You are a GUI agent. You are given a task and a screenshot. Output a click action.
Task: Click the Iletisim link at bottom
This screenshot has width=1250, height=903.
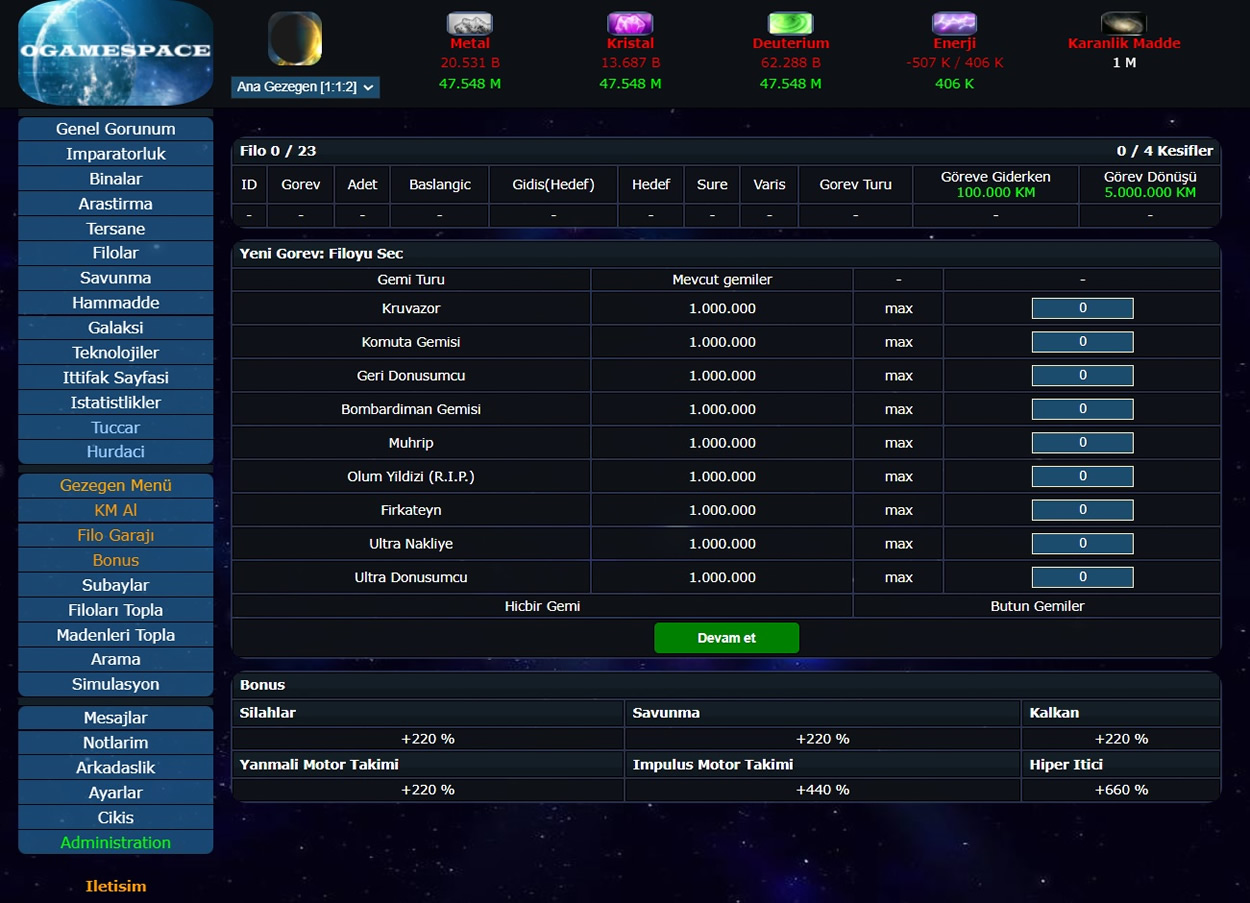[x=116, y=886]
